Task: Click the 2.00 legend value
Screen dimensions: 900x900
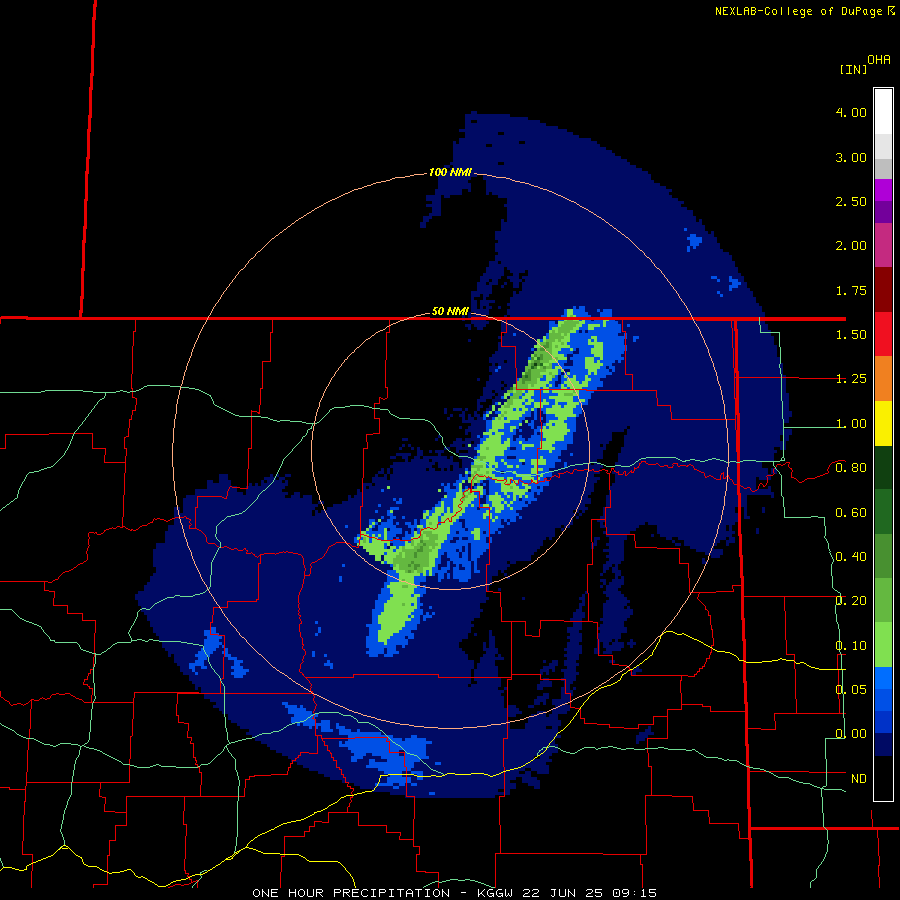Action: click(851, 246)
